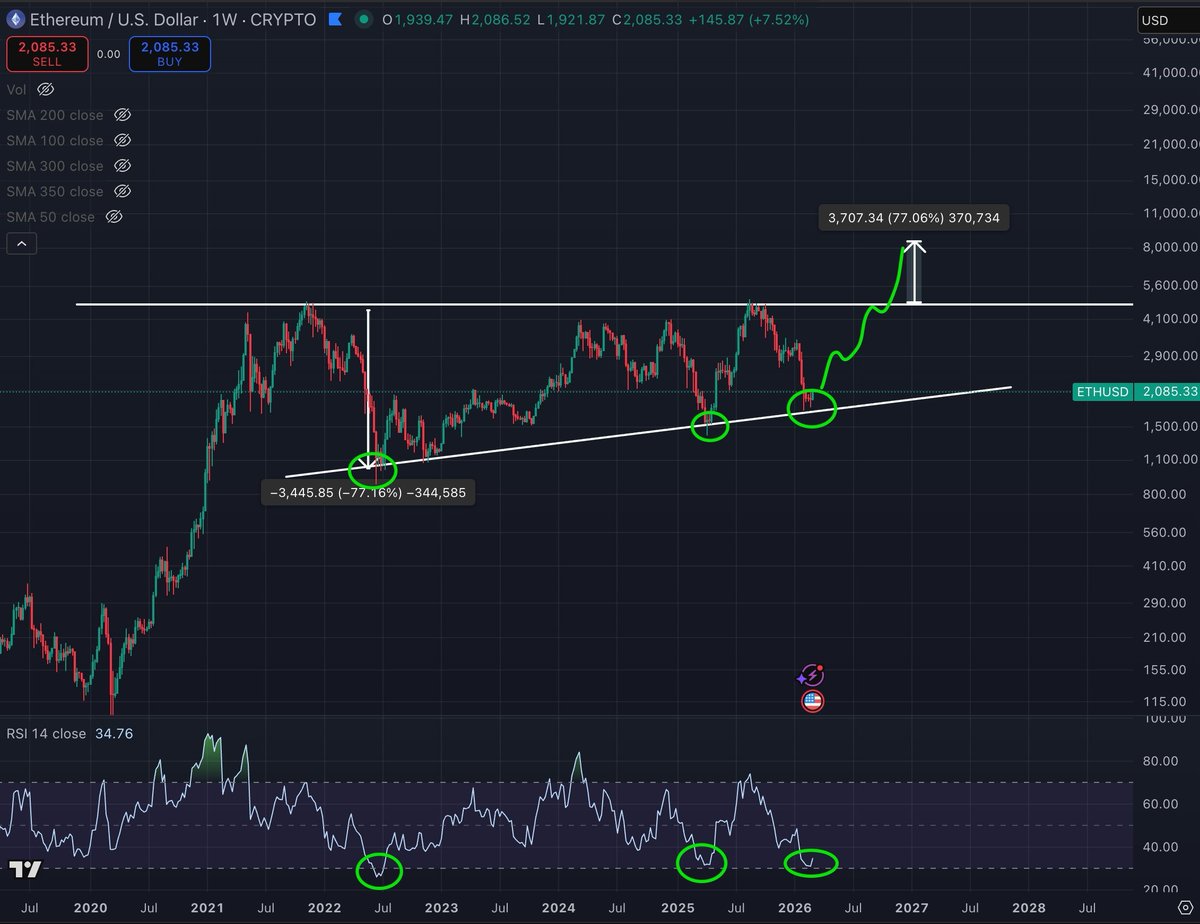
Task: Click the 2026 label on the time axis
Action: pos(794,908)
